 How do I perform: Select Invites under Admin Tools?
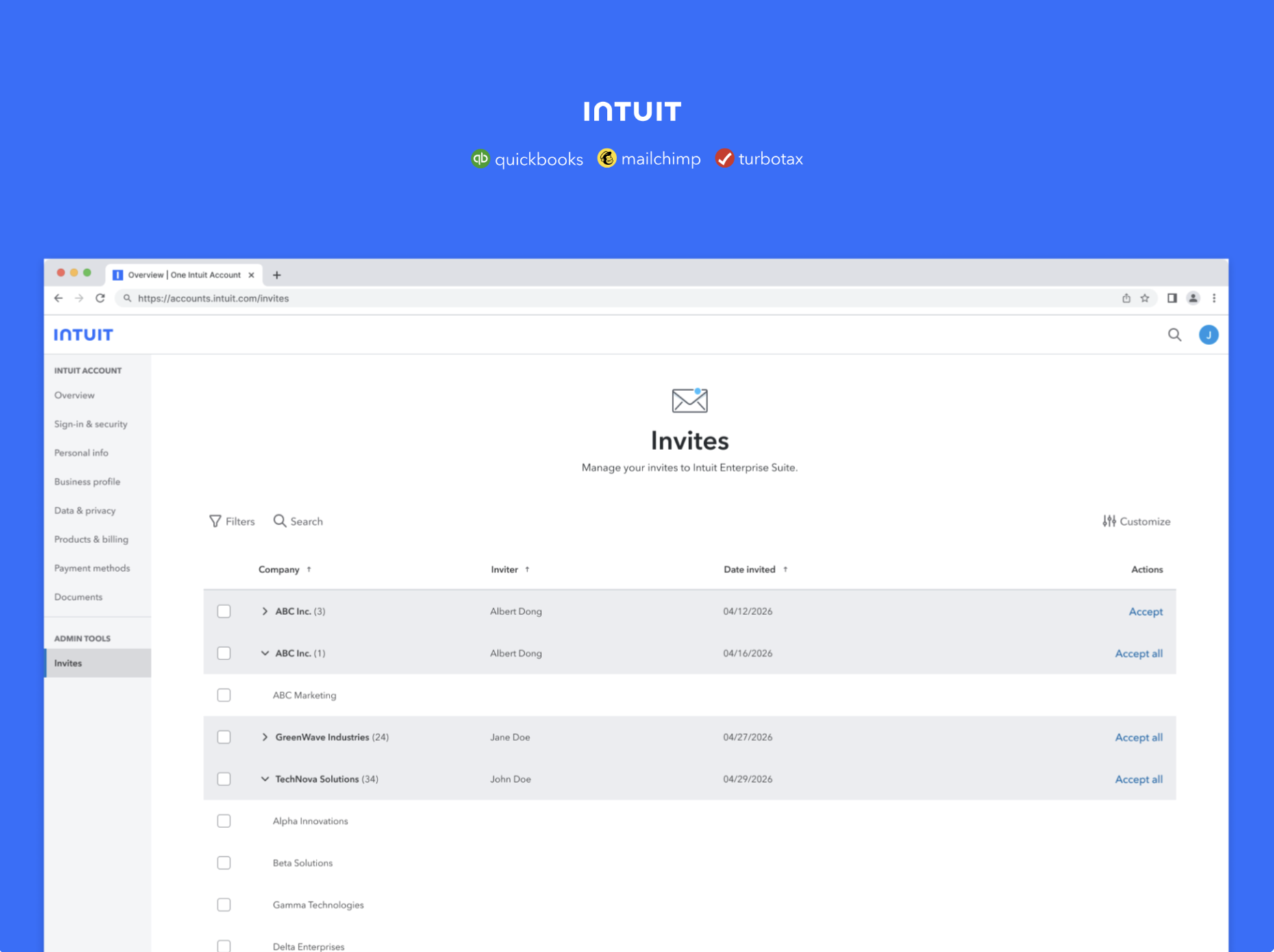click(98, 663)
